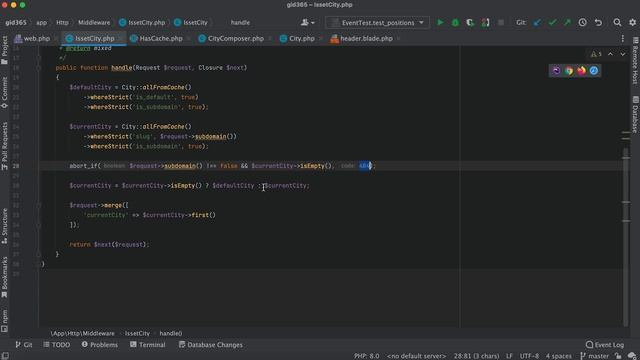Select deployment server from <no default server>

point(416,356)
